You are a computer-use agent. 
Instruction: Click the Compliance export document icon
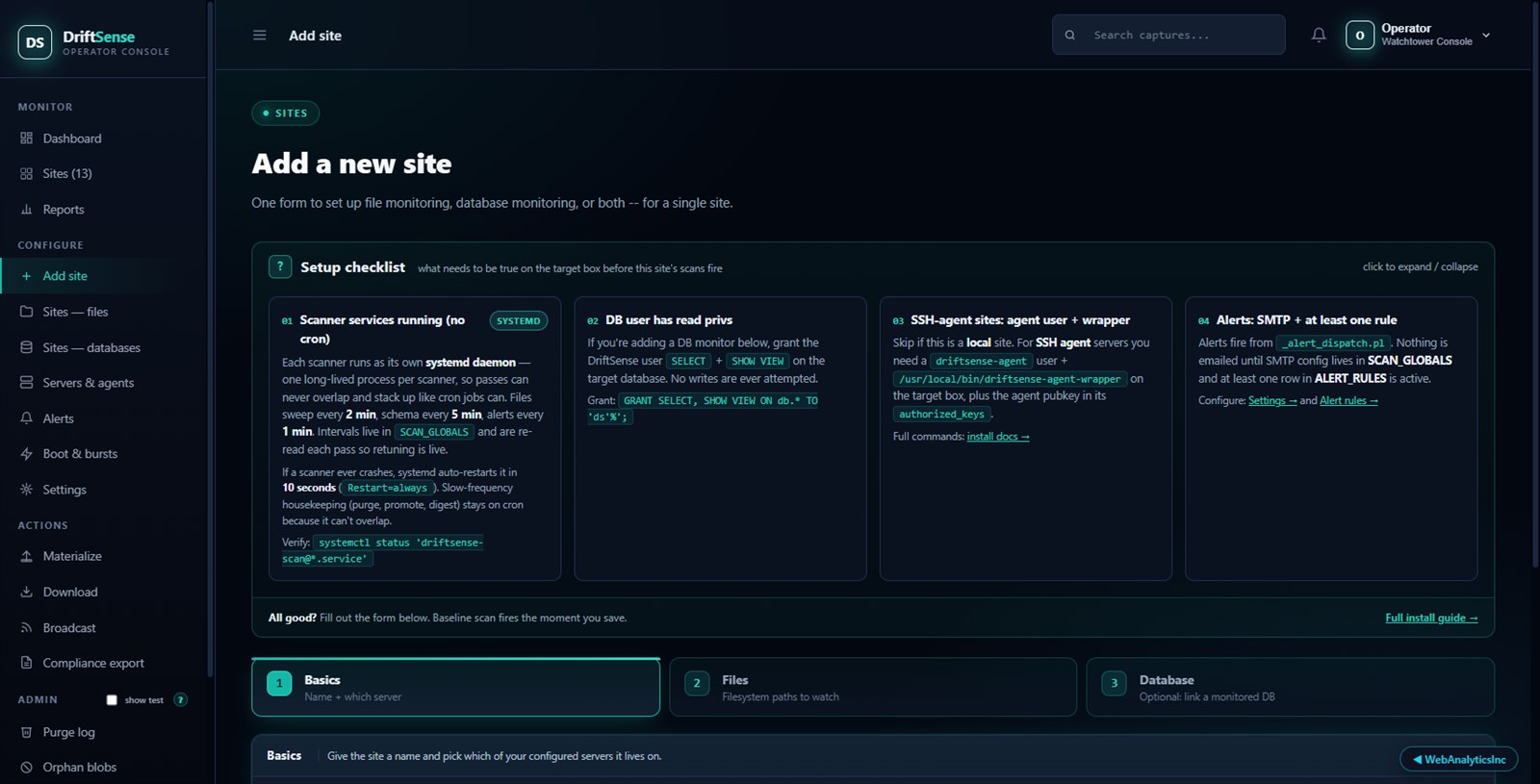[26, 663]
